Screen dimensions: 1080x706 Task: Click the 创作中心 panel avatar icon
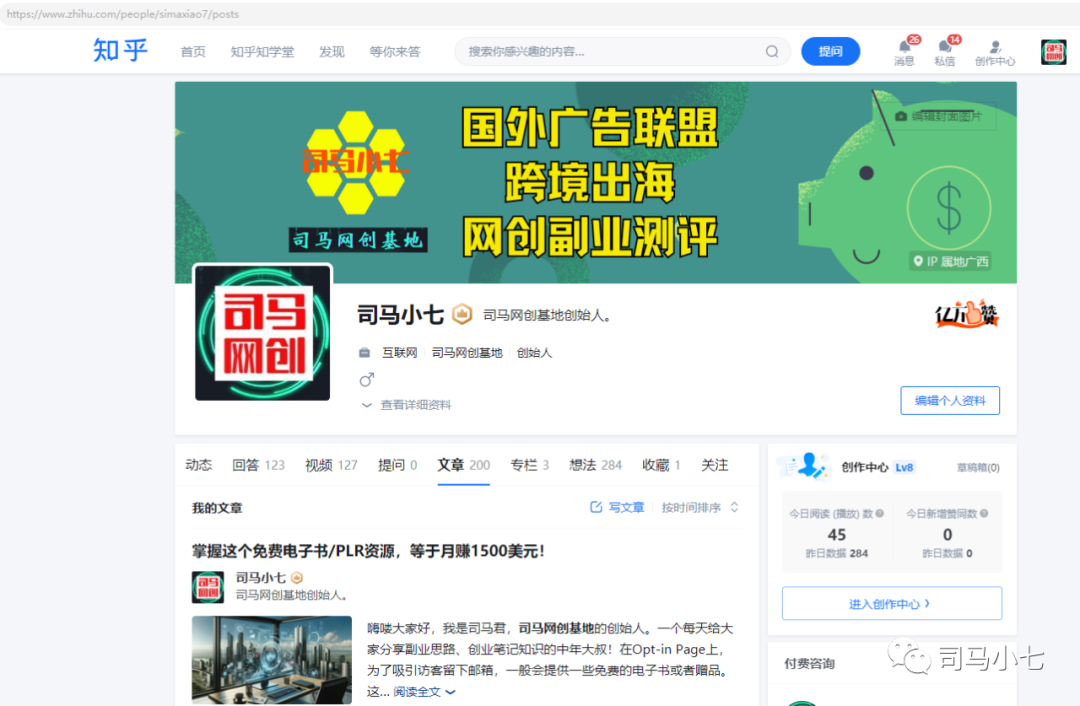pos(804,466)
